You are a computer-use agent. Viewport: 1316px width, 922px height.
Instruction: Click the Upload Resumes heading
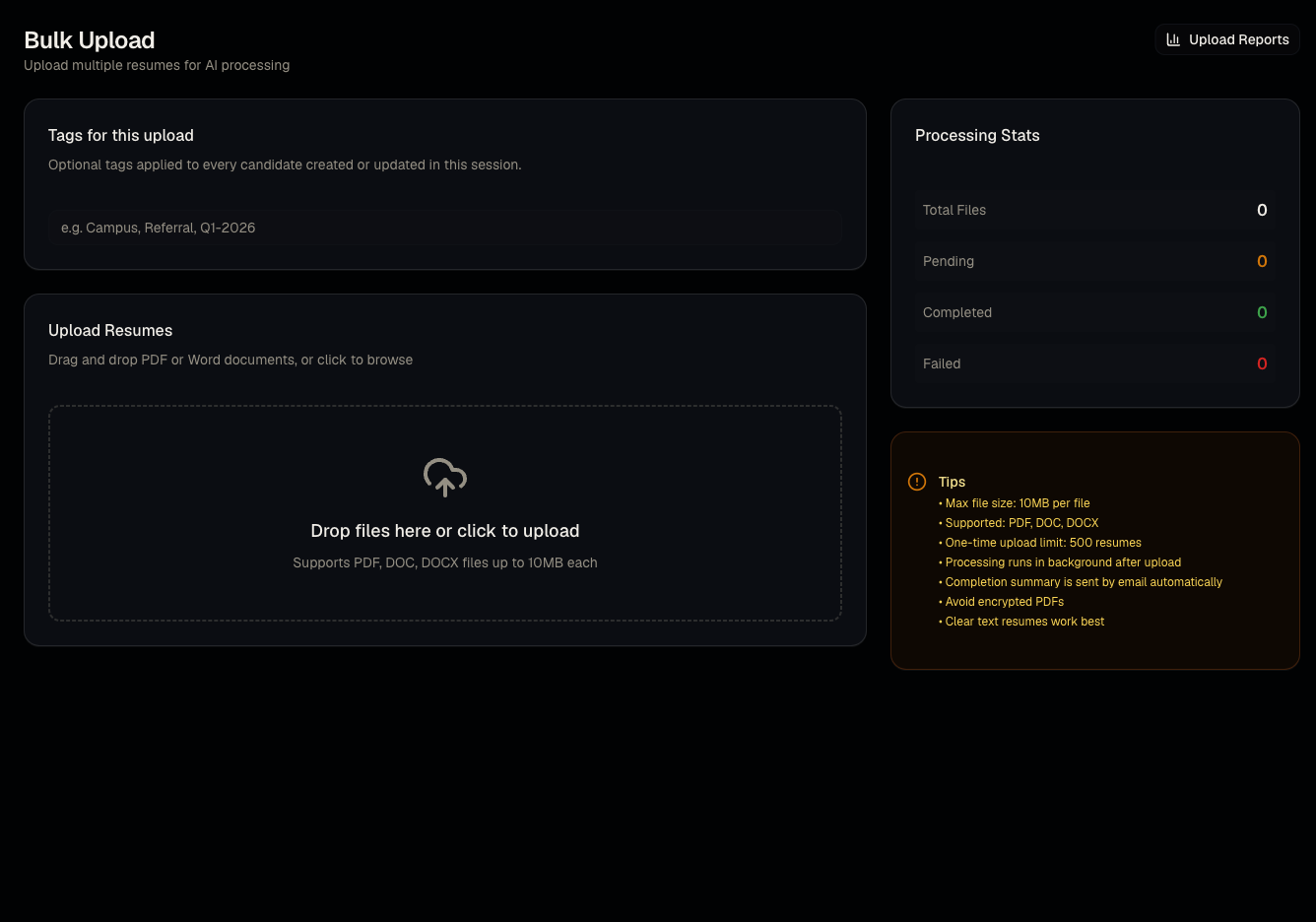pos(110,330)
